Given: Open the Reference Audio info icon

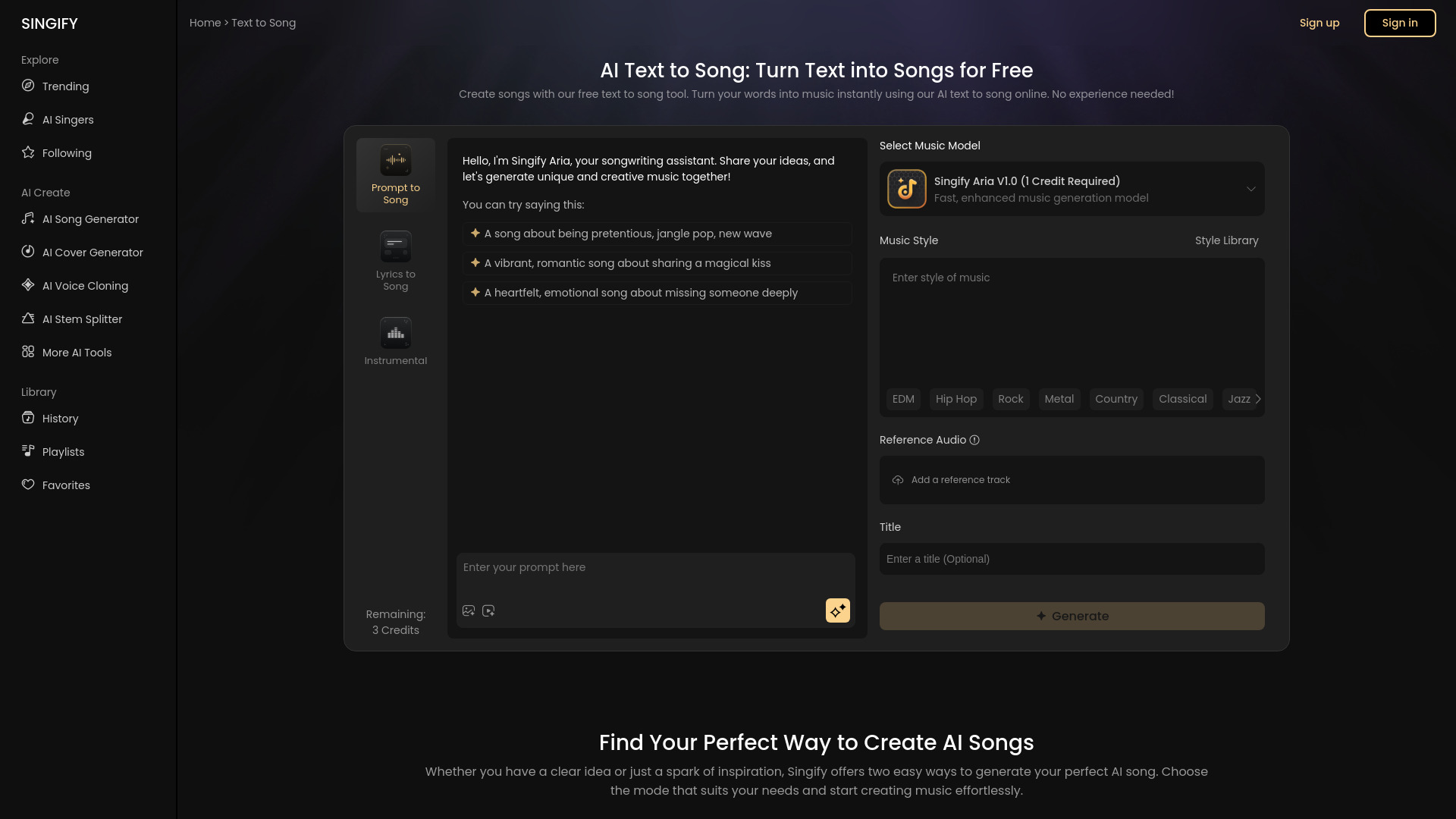Looking at the screenshot, I should tap(974, 440).
